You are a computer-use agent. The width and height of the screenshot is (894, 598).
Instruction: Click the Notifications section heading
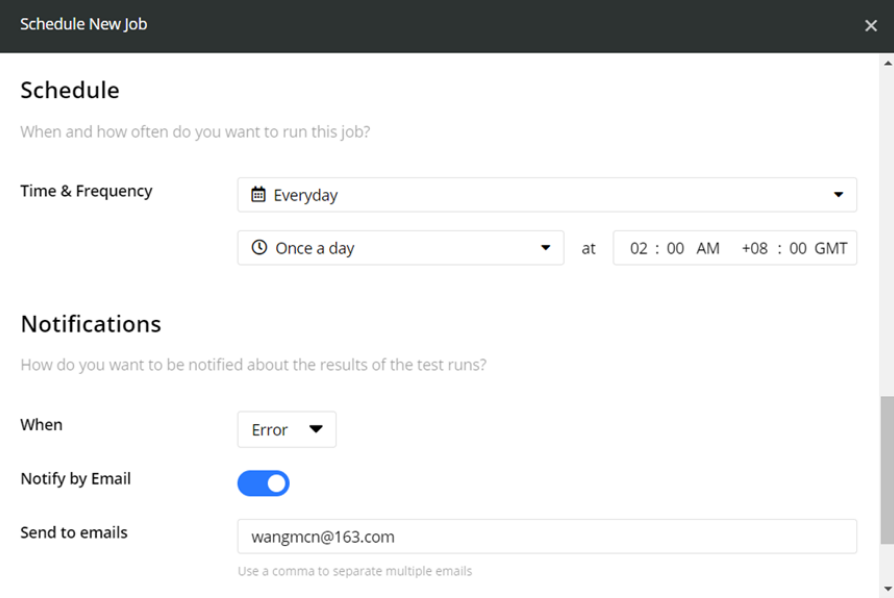coord(91,324)
